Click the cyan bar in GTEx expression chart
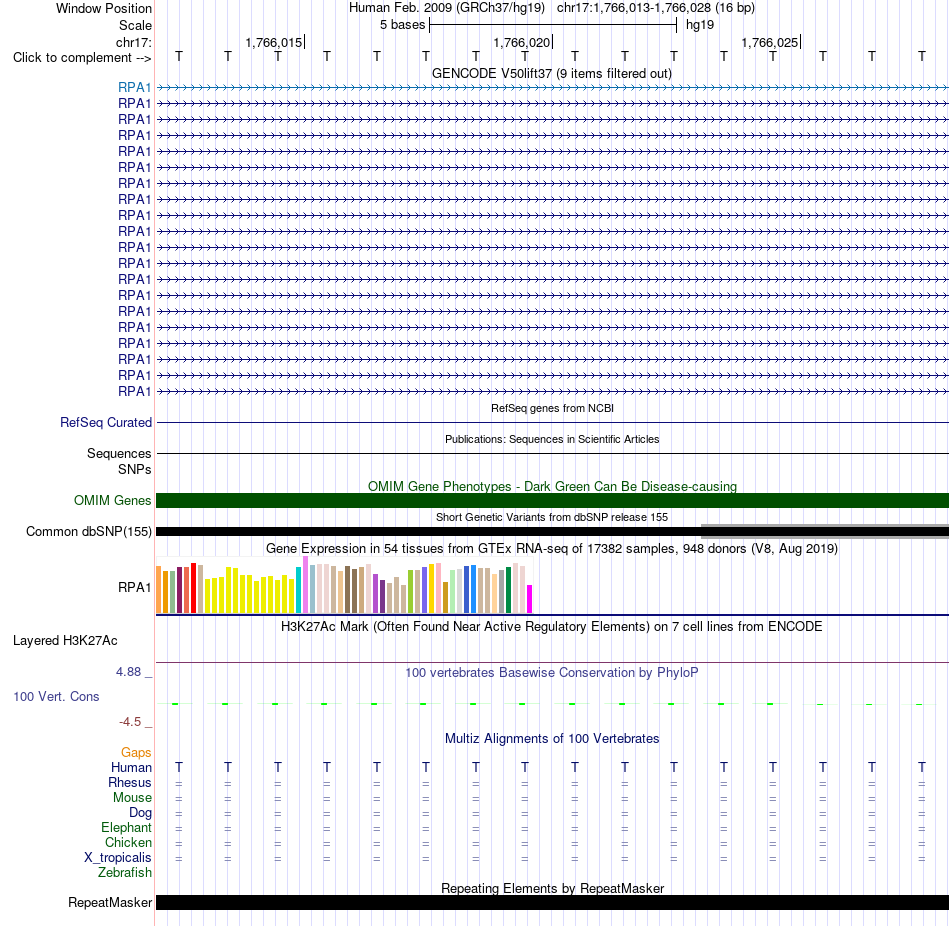Image resolution: width=950 pixels, height=926 pixels. click(298, 590)
